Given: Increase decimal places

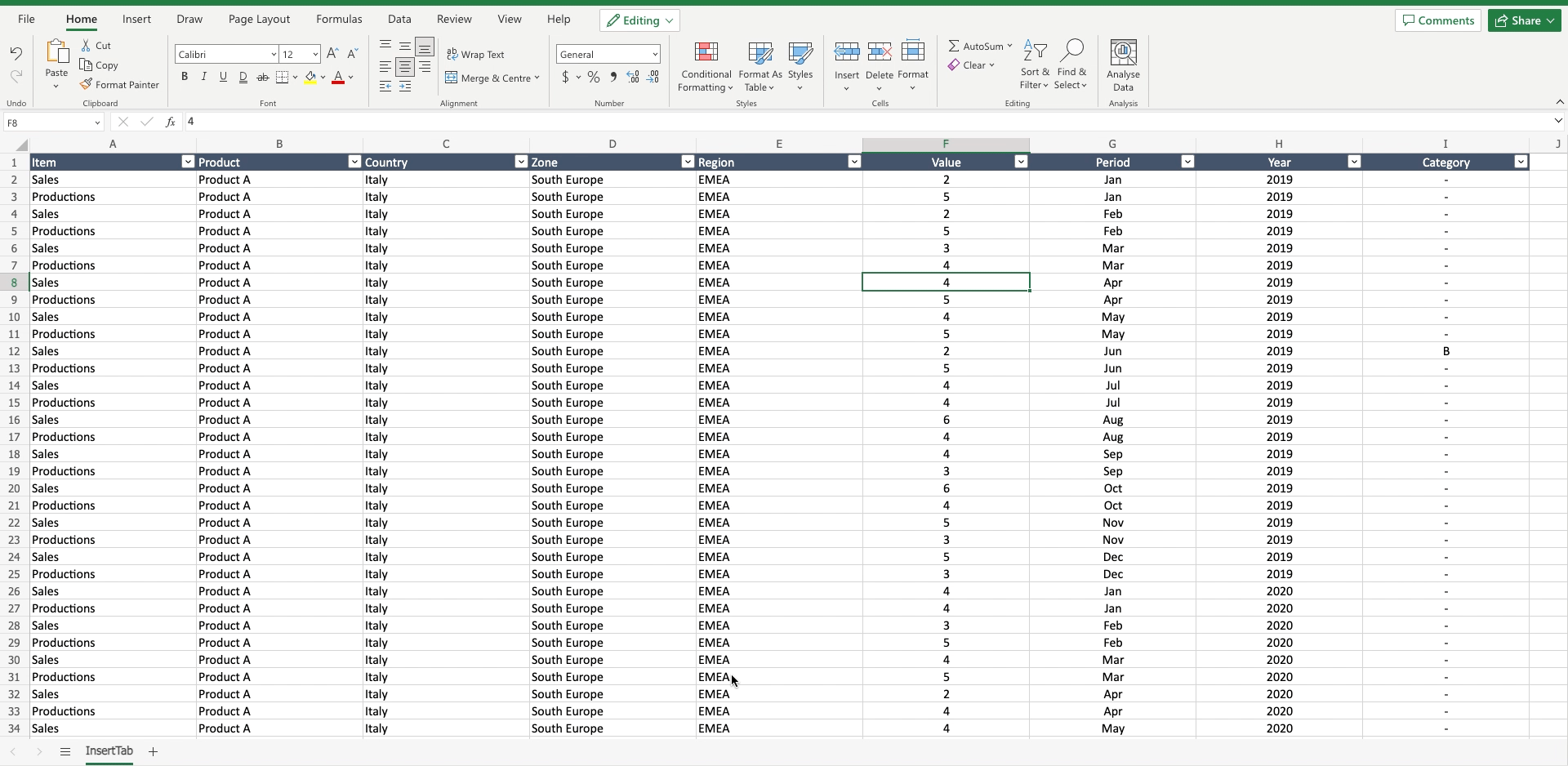Looking at the screenshot, I should coord(633,78).
